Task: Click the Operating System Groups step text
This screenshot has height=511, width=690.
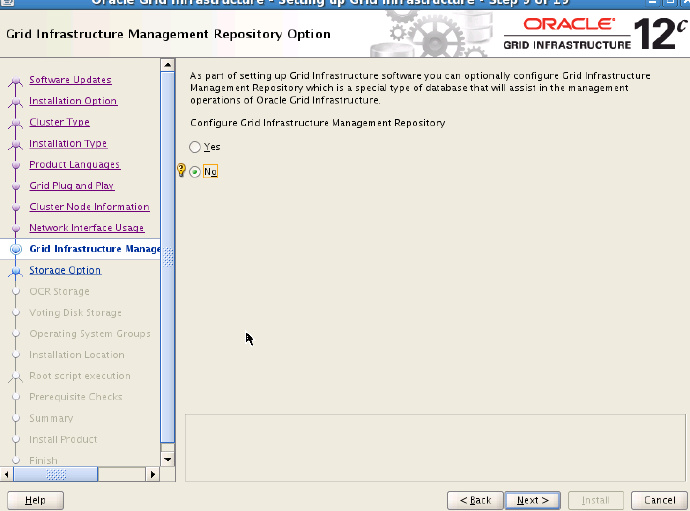Action: click(90, 334)
